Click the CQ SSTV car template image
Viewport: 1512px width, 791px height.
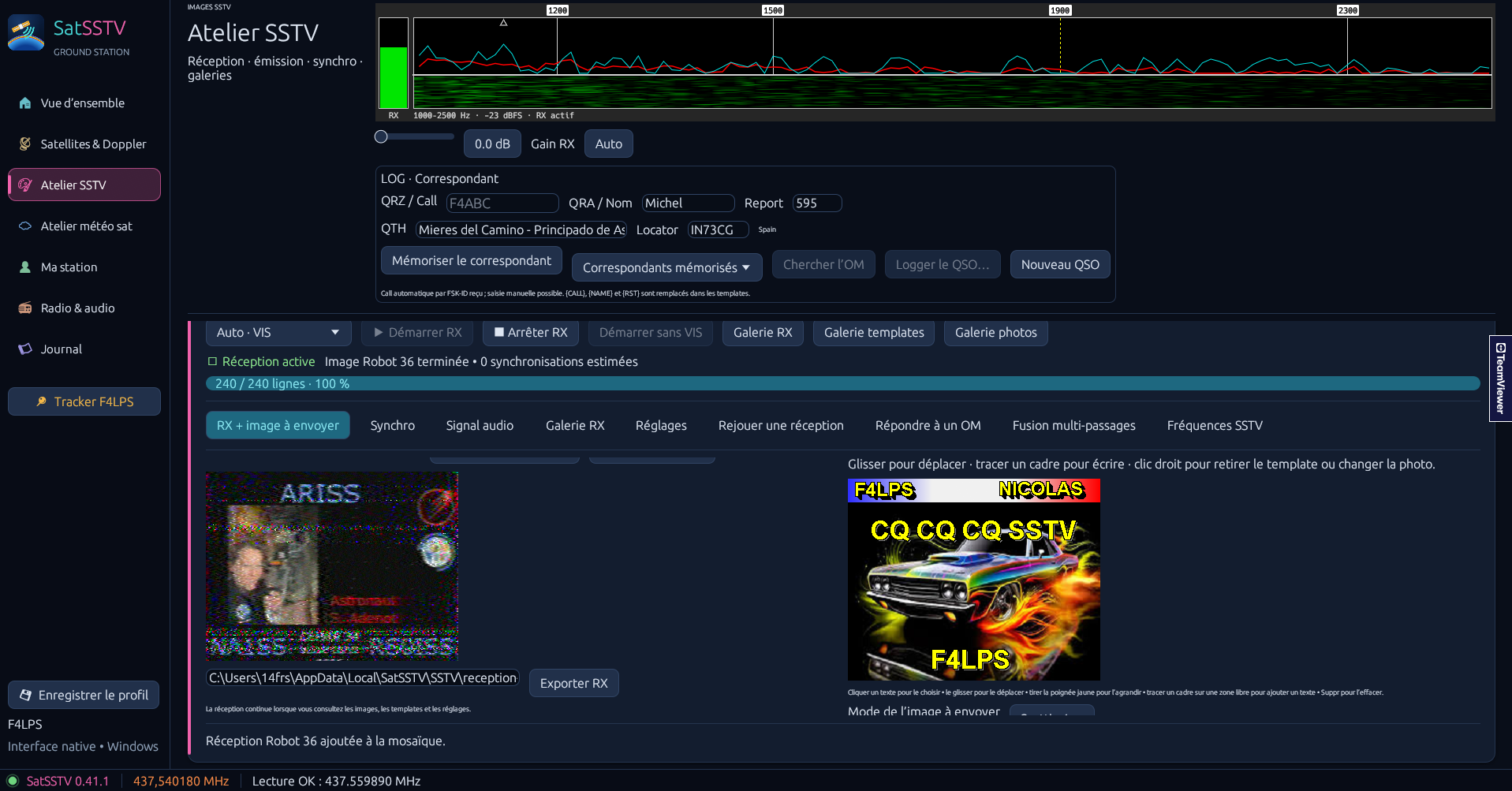point(973,579)
